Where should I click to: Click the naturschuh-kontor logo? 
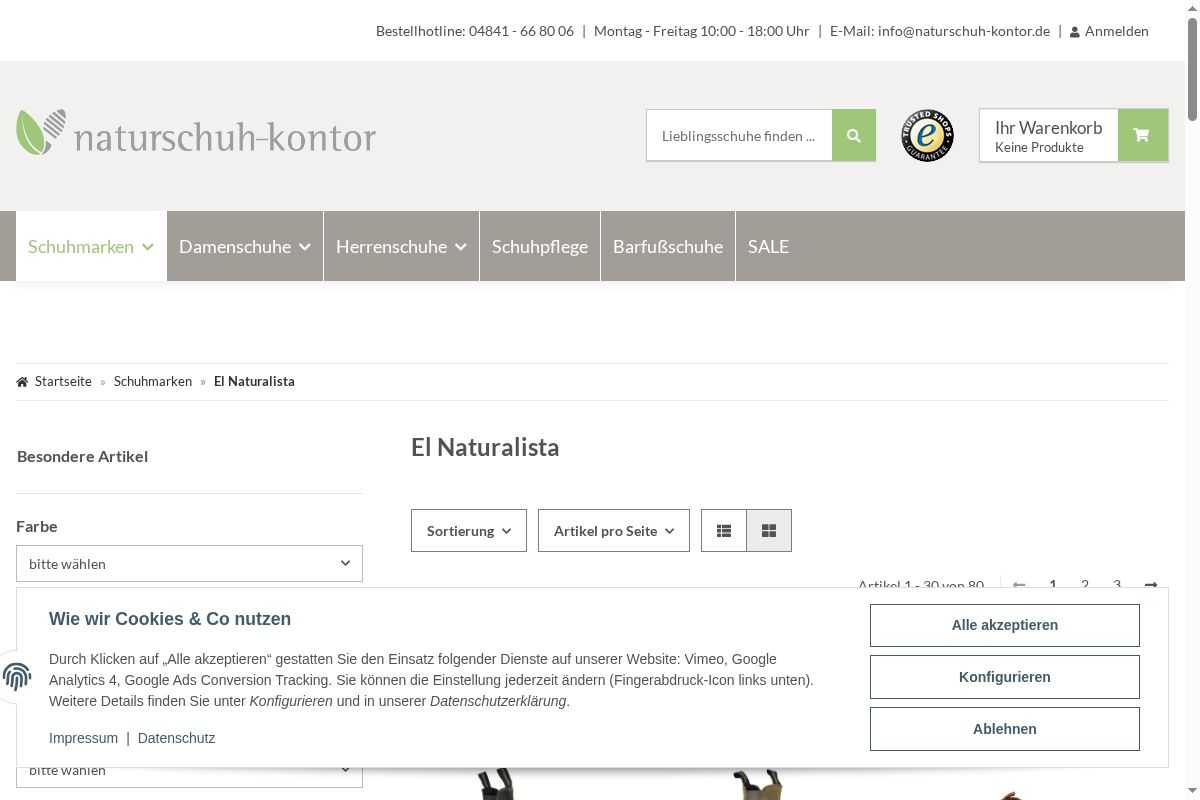coord(196,134)
